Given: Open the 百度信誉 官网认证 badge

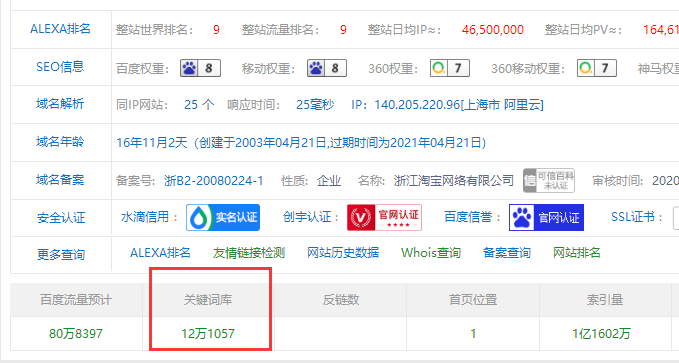Looking at the screenshot, I should 546,217.
